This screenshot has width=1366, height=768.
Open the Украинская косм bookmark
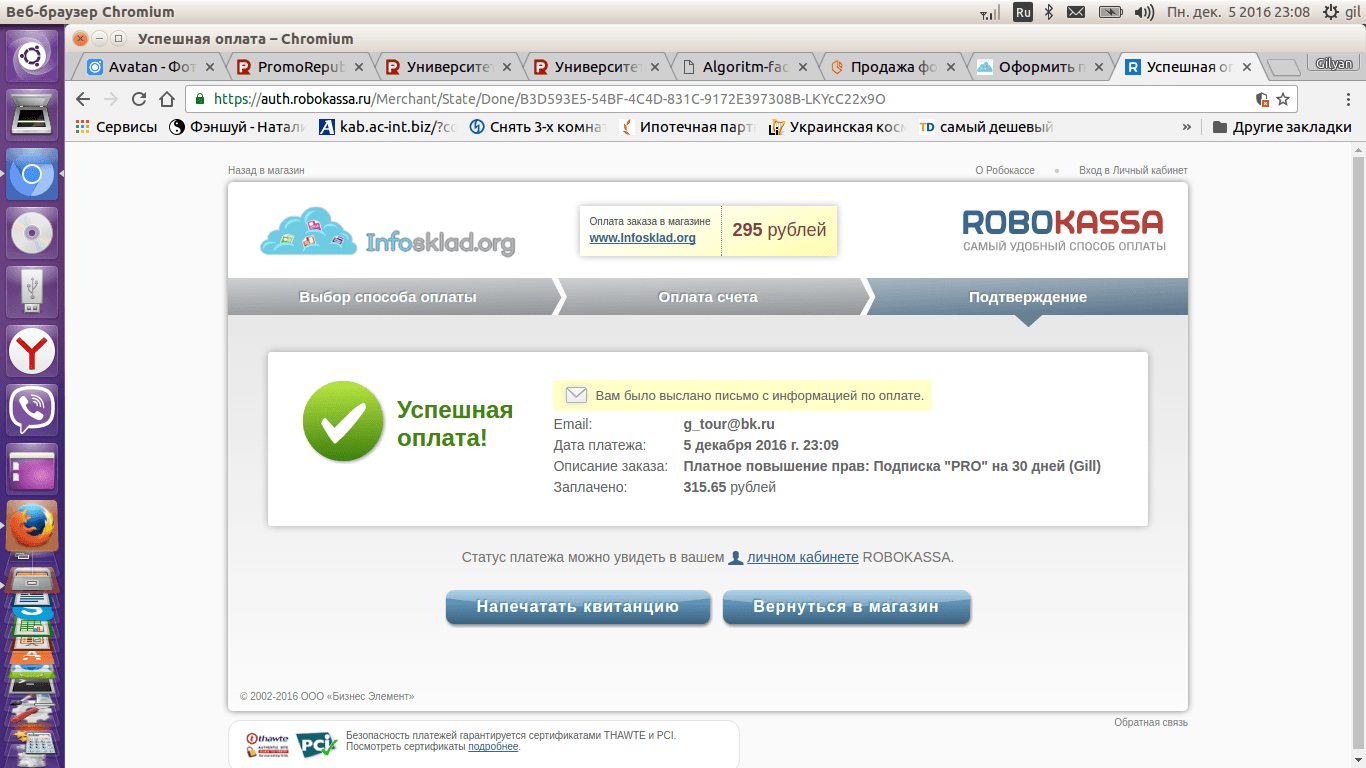point(837,127)
